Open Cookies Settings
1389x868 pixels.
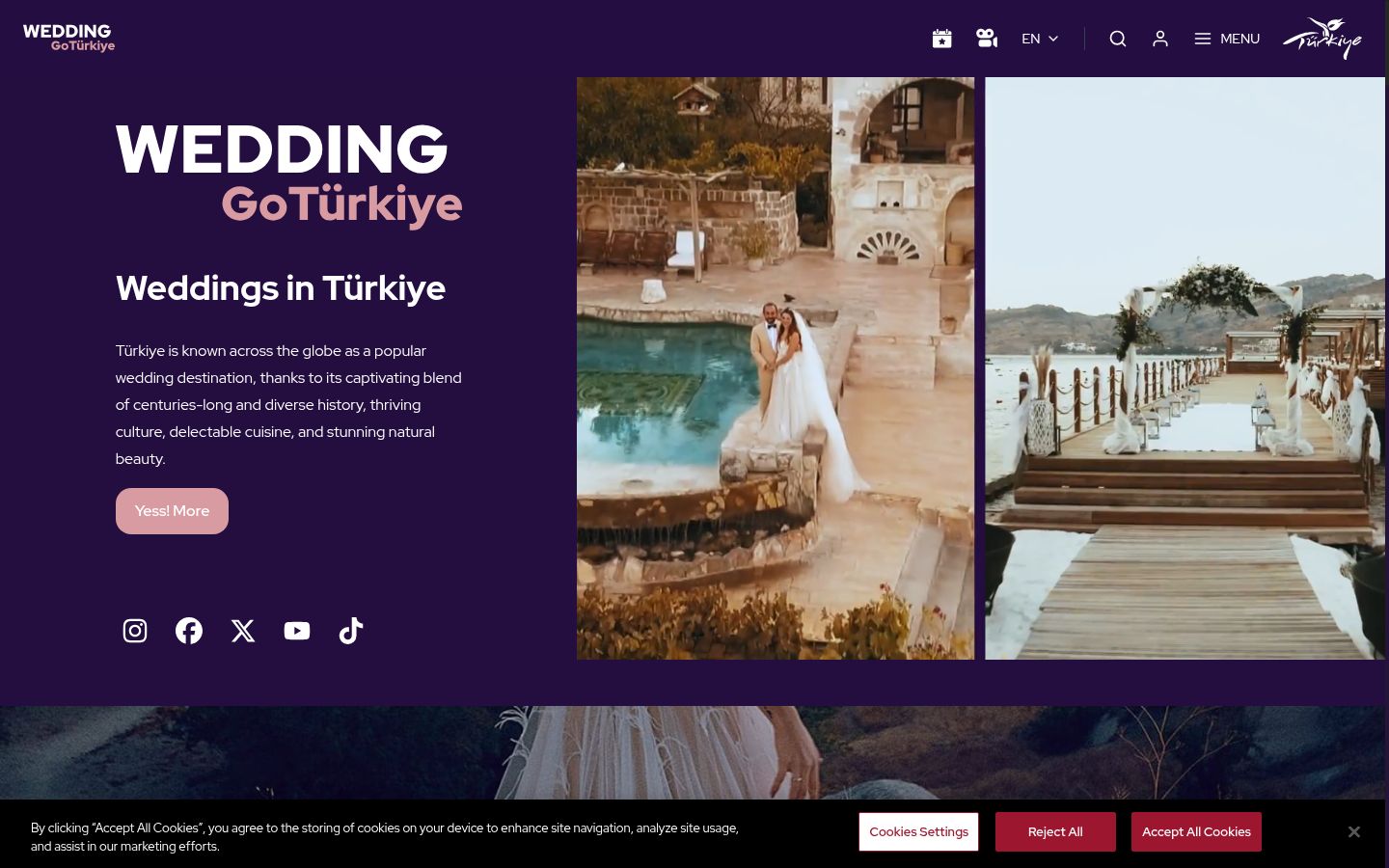point(918,832)
